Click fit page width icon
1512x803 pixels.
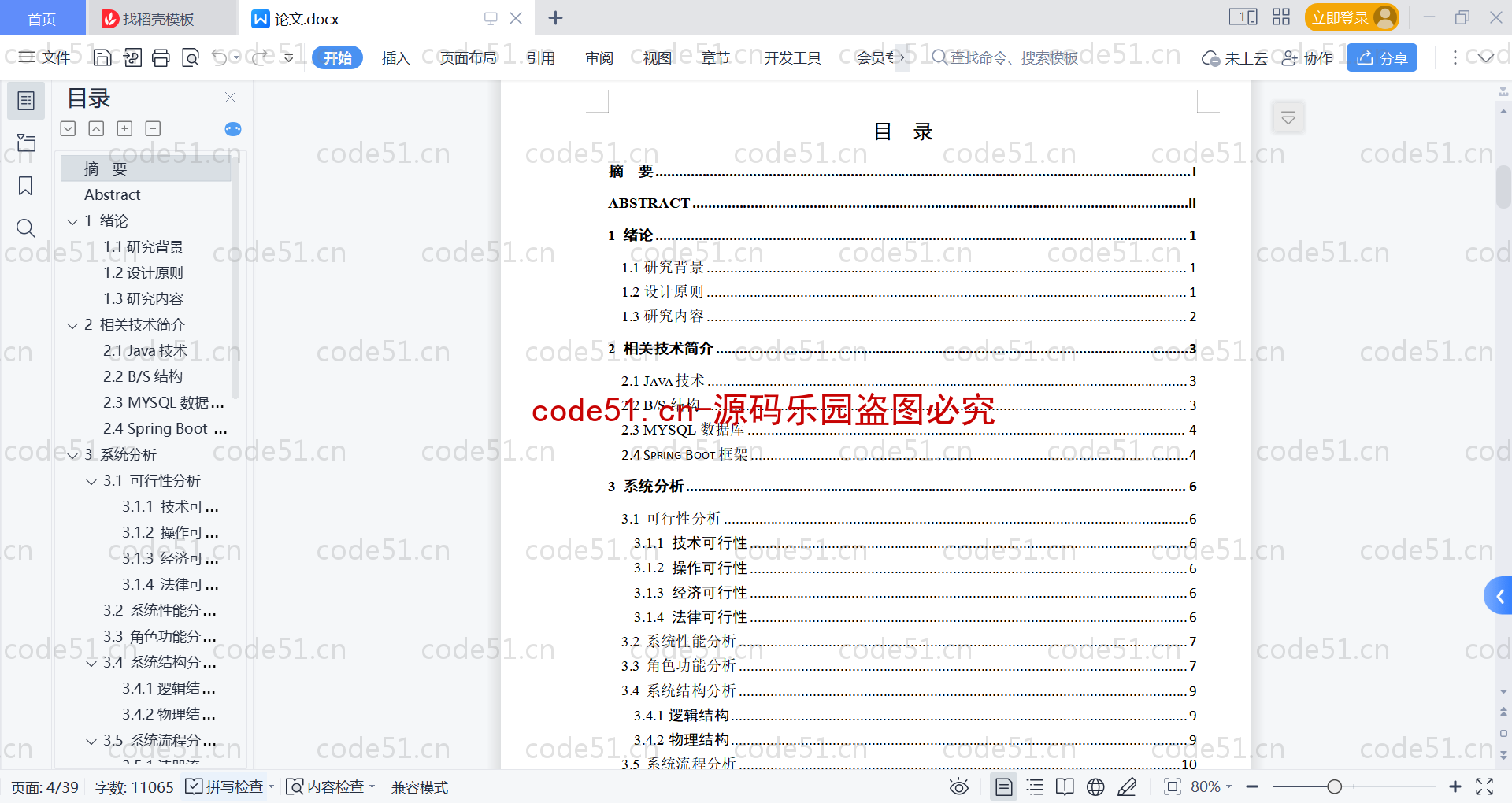coord(1173,786)
